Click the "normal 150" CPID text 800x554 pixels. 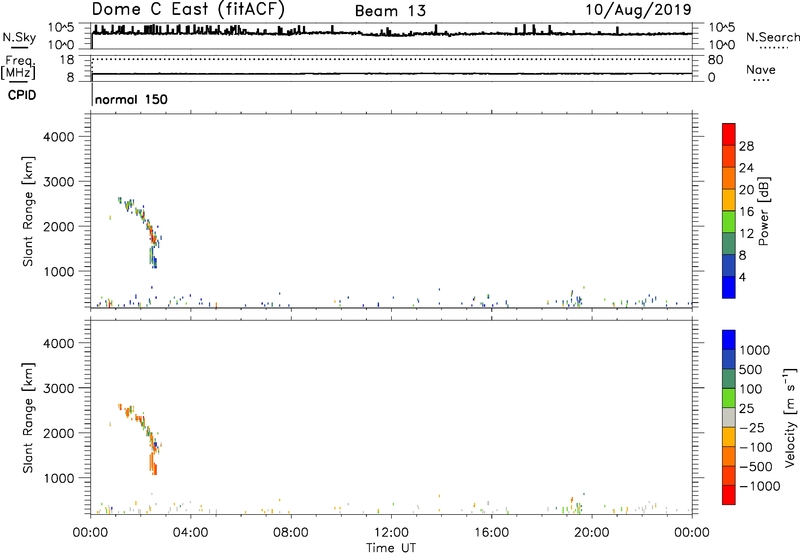point(131,99)
